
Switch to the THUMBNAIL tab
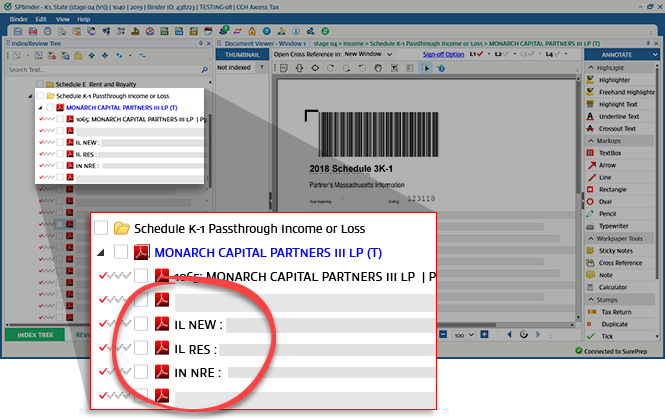242,55
